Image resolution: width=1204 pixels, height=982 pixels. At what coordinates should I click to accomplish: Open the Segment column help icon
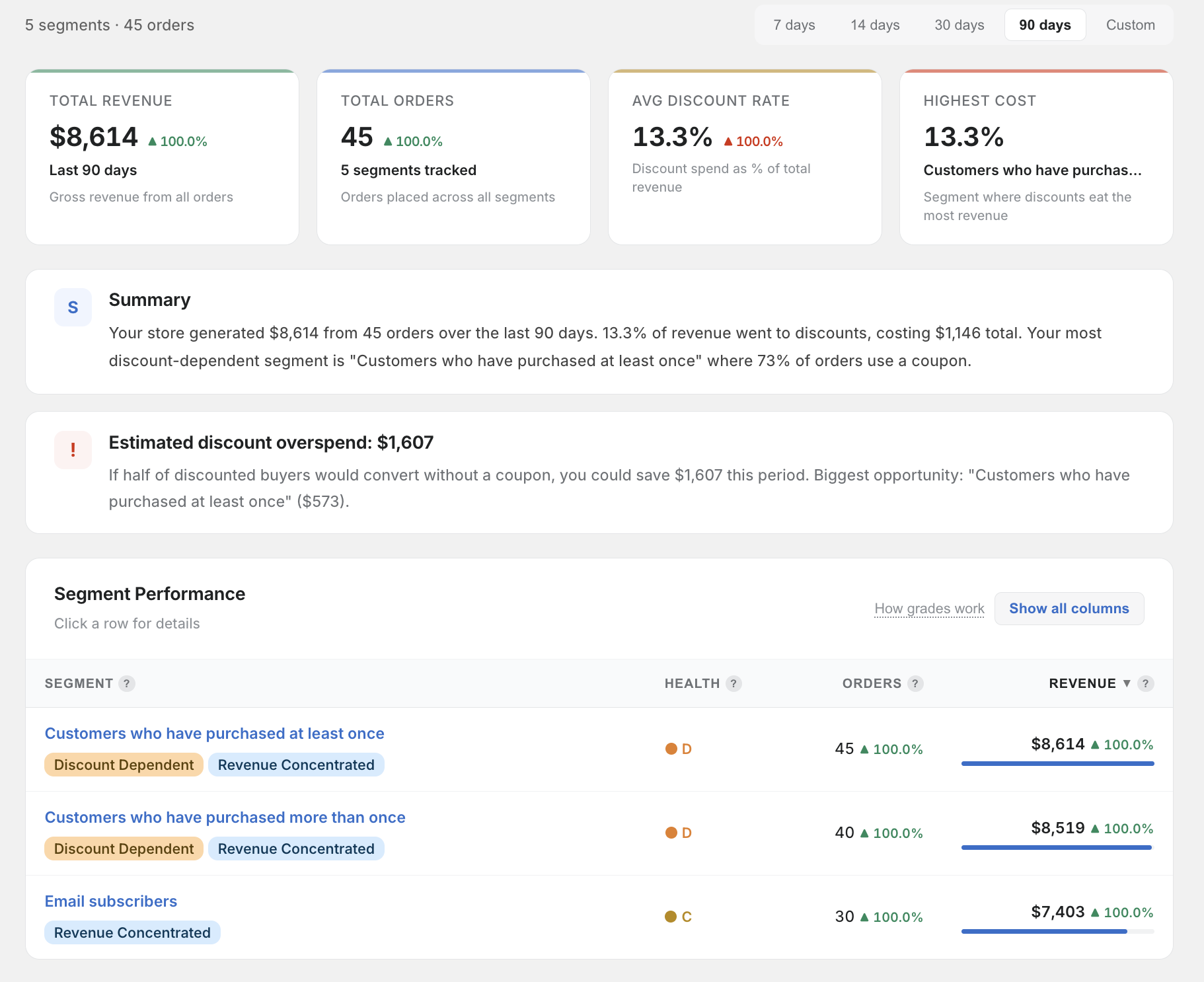(x=128, y=683)
